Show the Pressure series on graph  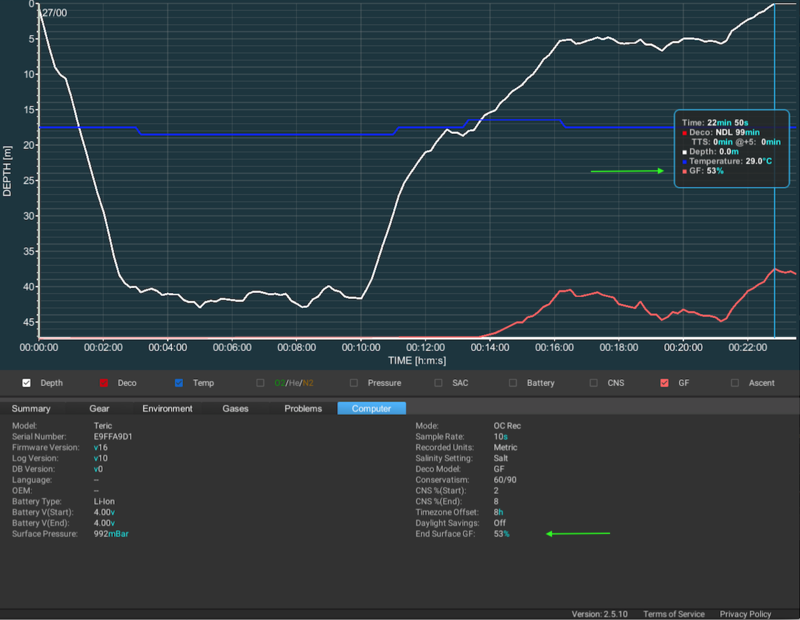tap(355, 383)
